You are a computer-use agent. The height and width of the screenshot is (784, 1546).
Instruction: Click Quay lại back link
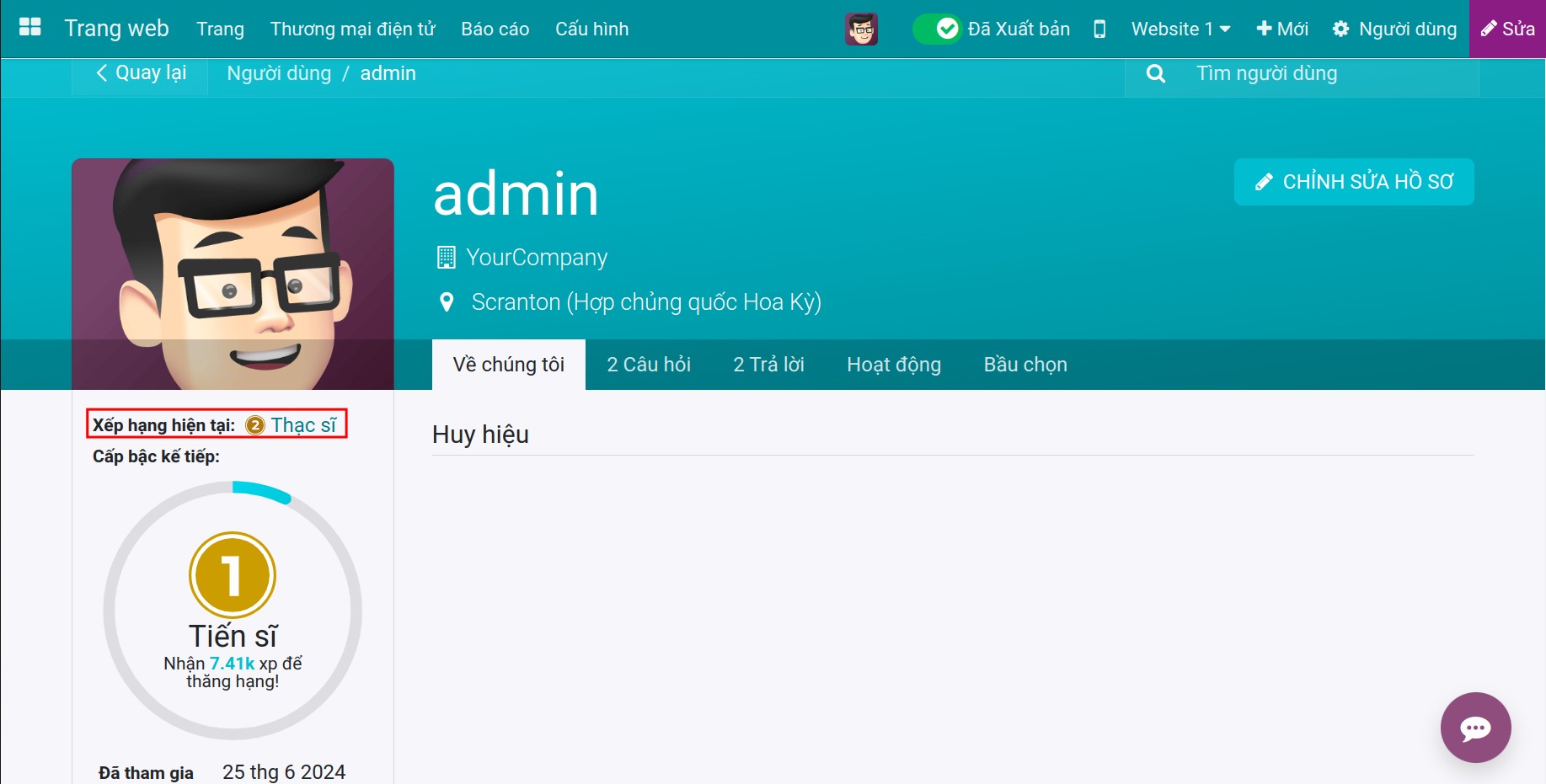tap(141, 73)
